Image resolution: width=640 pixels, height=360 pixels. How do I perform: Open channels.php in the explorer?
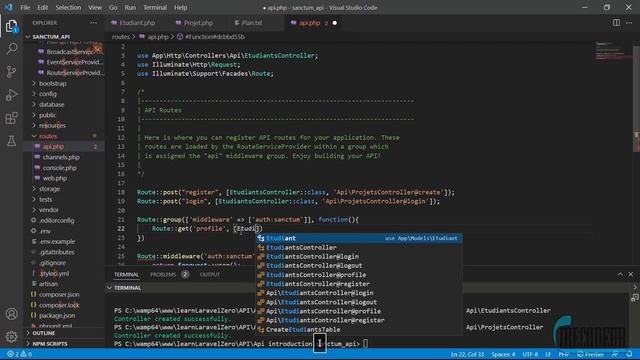click(64, 157)
